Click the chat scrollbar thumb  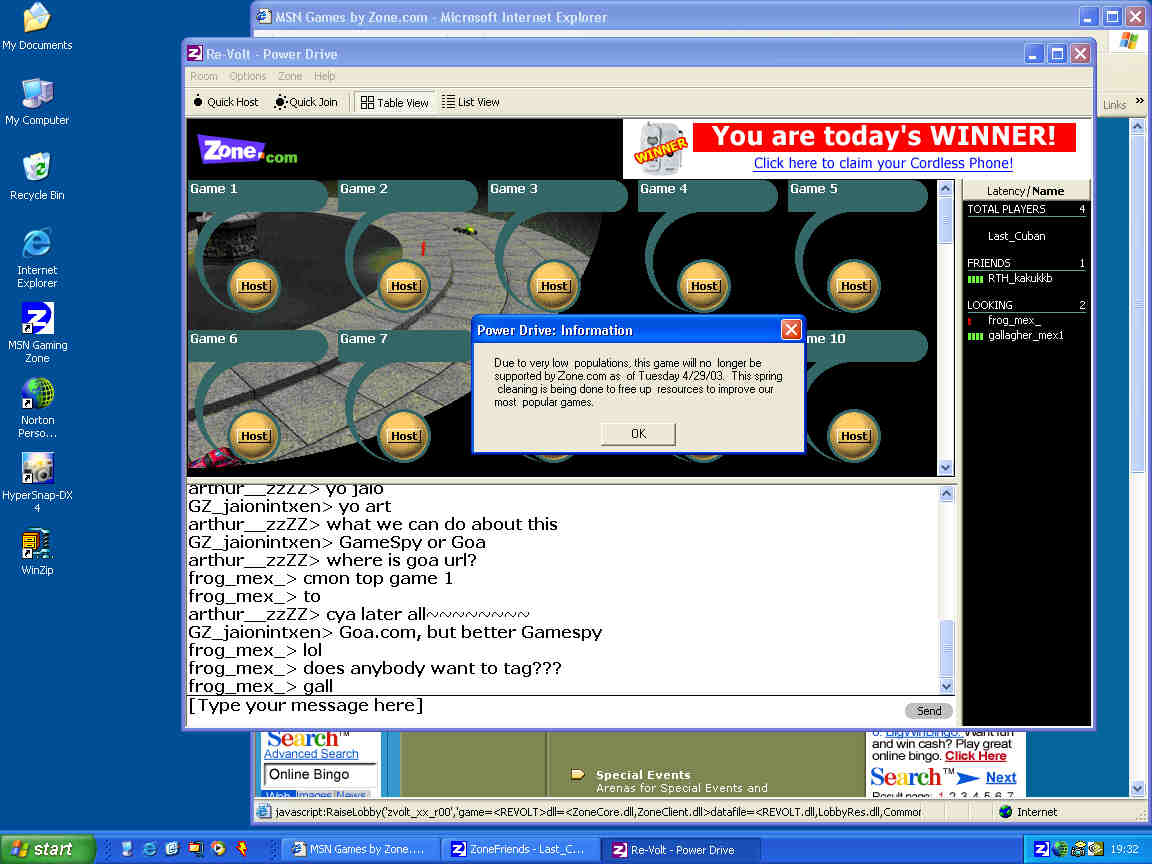click(946, 647)
